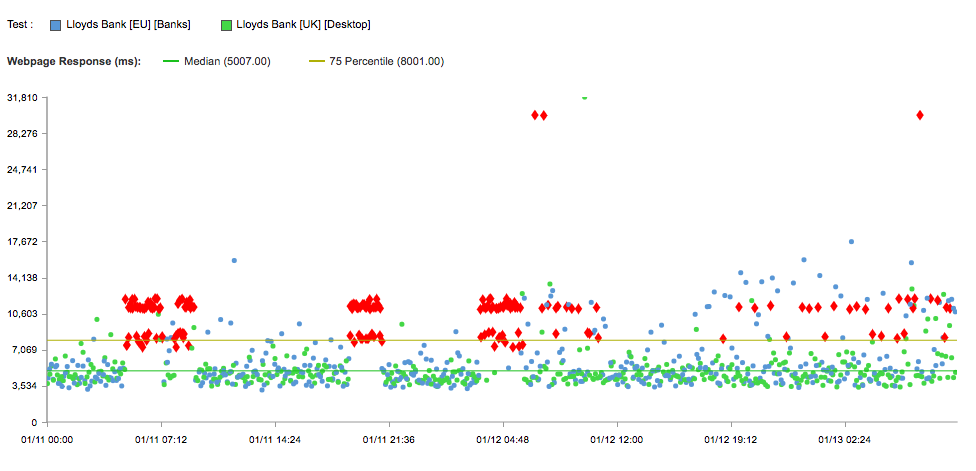
Task: Click the 3,534 y-axis value
Action: point(27,386)
